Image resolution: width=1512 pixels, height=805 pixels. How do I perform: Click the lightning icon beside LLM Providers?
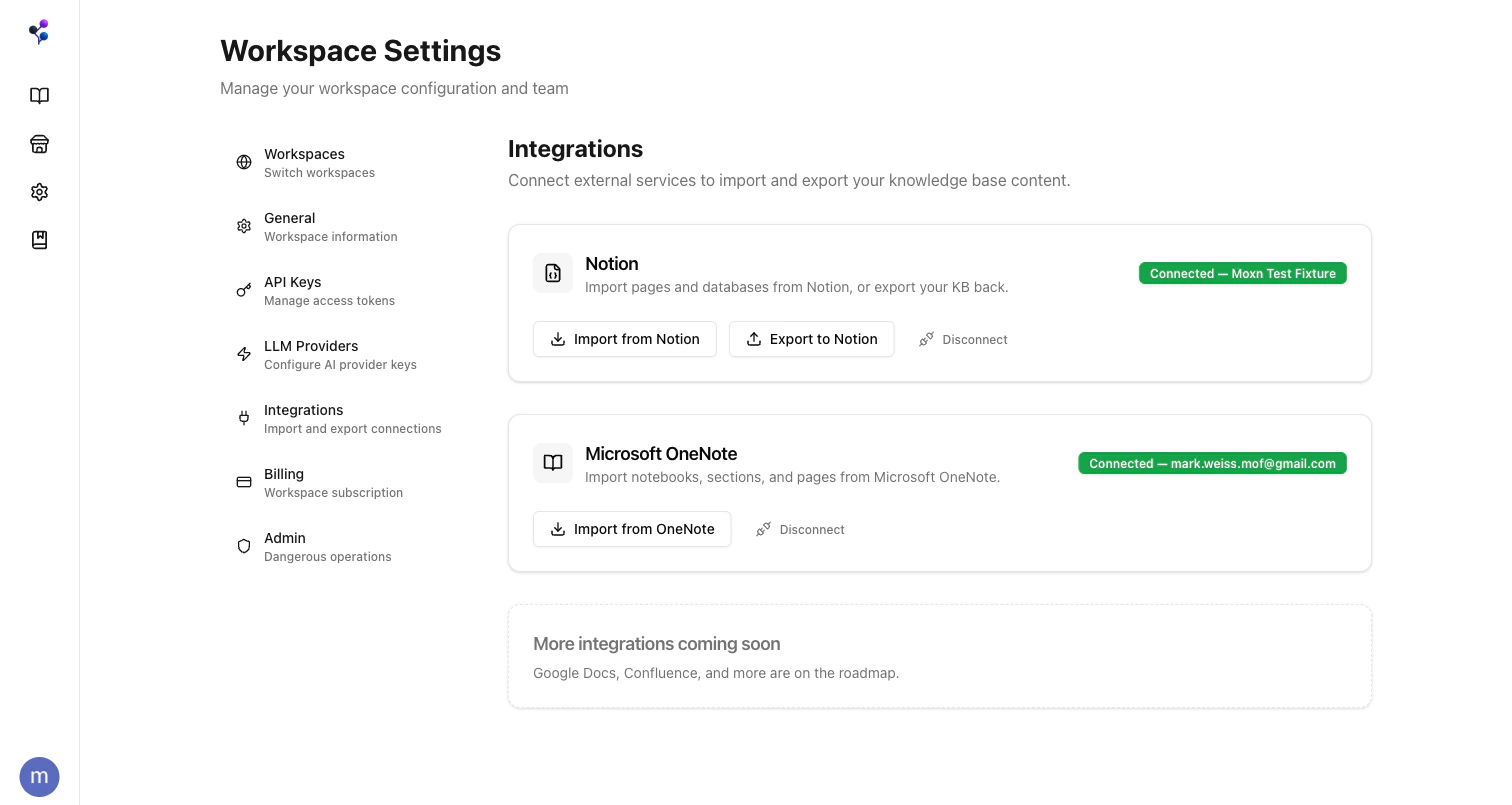click(x=244, y=354)
